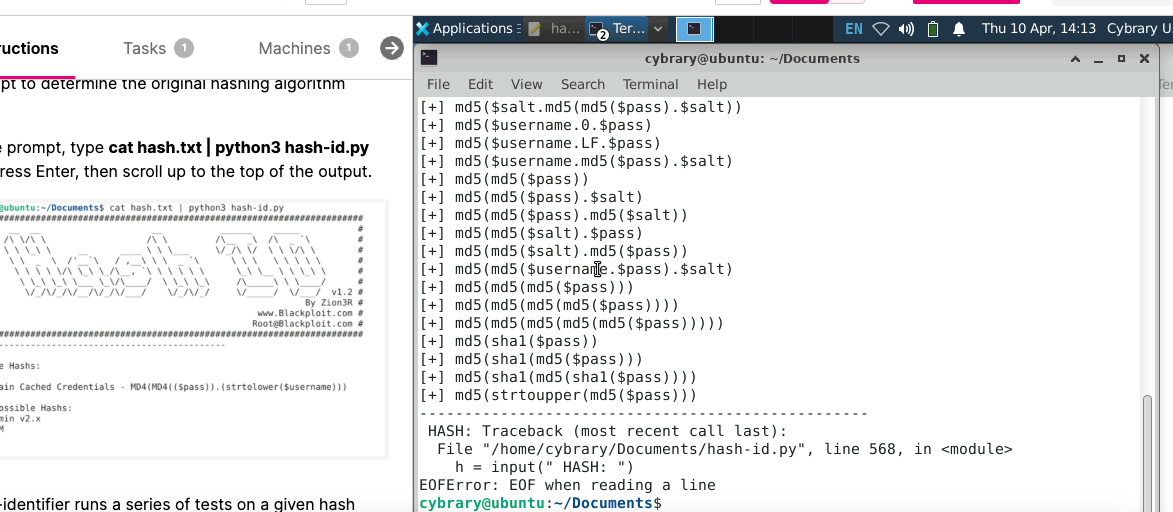The image size is (1173, 512).
Task: Select the Terminal taskbar window button
Action: [617, 29]
